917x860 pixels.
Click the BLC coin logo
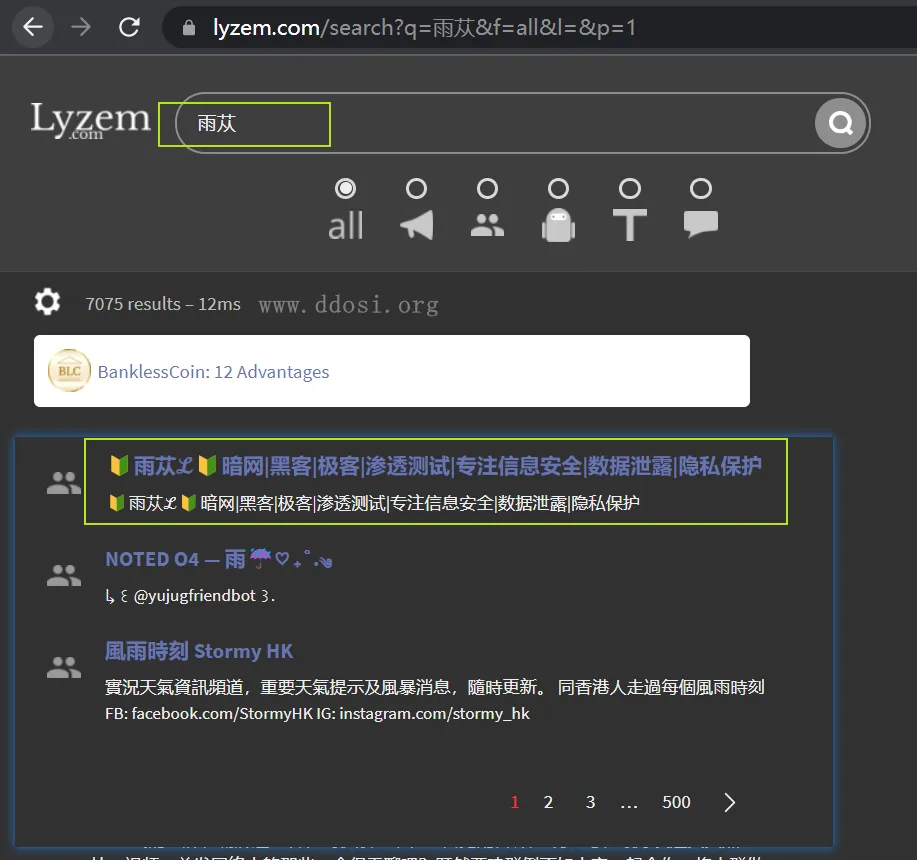click(x=69, y=371)
